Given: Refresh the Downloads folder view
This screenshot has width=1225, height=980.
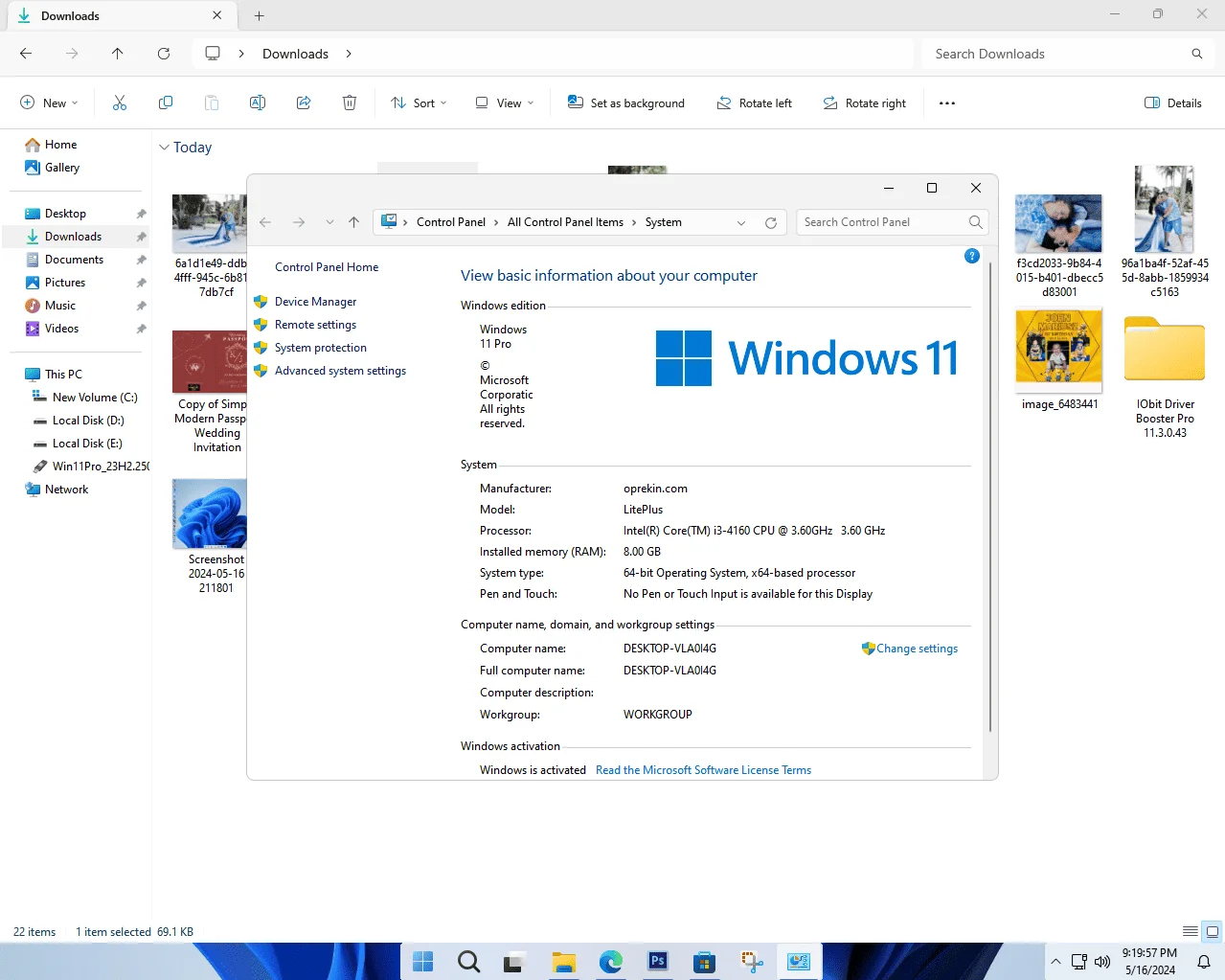Looking at the screenshot, I should point(164,54).
